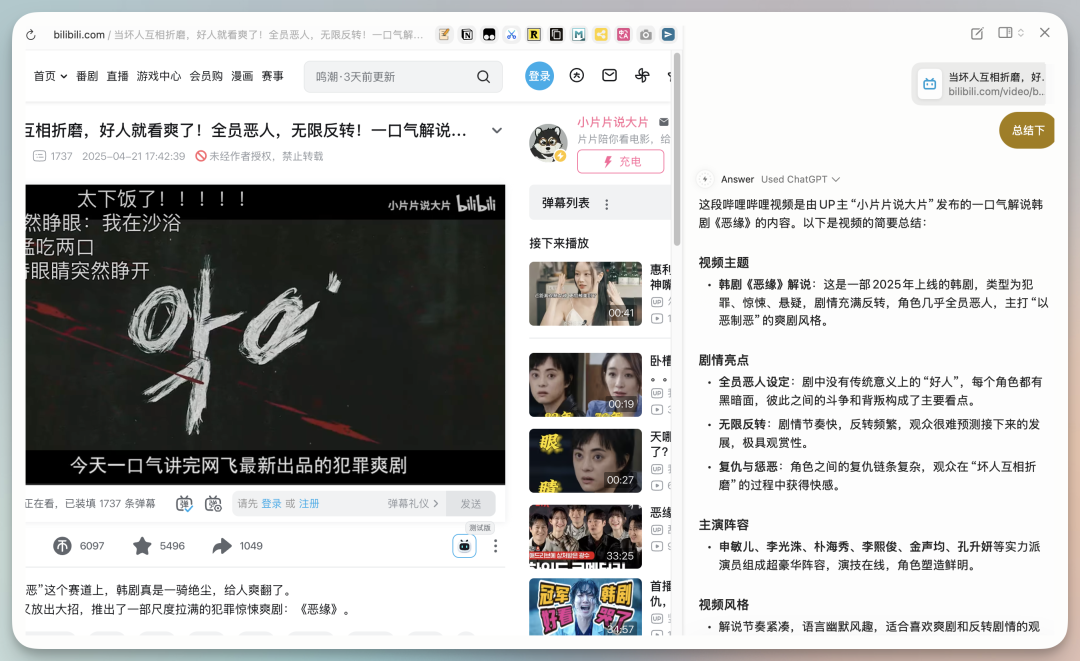Click the blue 登录 button
Viewport: 1080px width, 661px height.
coord(539,76)
